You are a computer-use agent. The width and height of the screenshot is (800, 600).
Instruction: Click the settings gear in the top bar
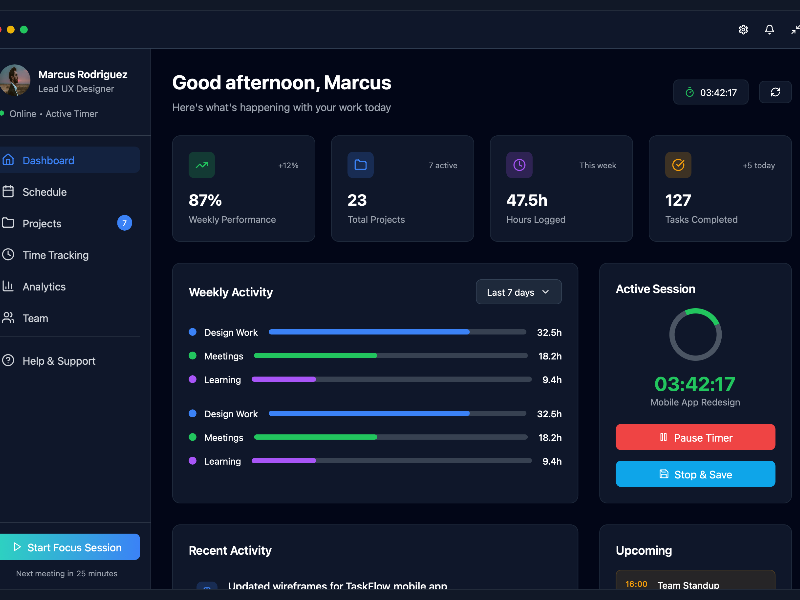(743, 30)
